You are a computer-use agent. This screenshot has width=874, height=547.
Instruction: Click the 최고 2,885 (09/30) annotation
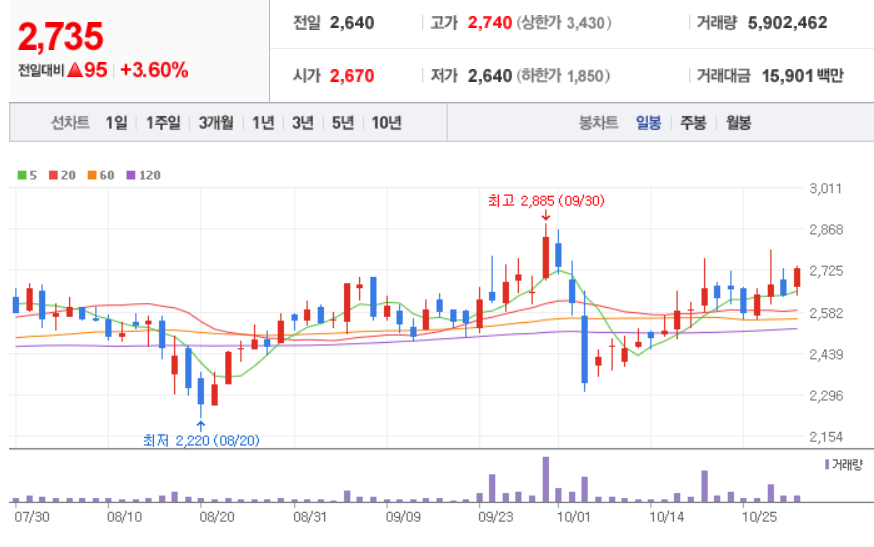[546, 201]
